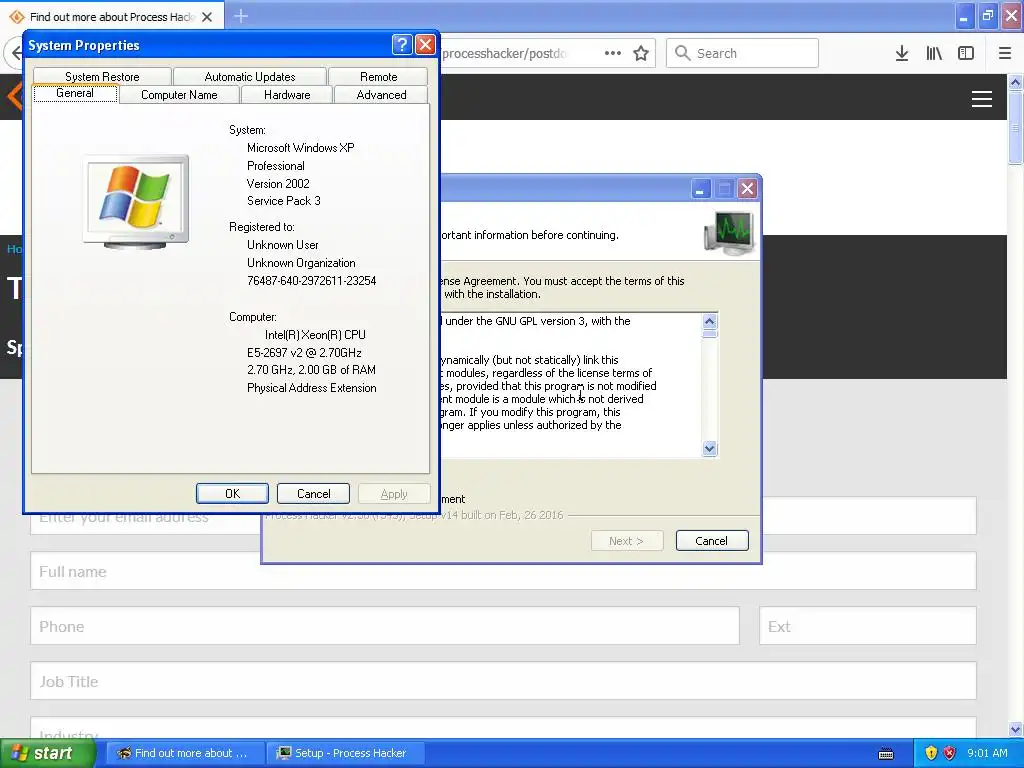
Task: Close the Process Hacker setup window
Action: coord(747,189)
